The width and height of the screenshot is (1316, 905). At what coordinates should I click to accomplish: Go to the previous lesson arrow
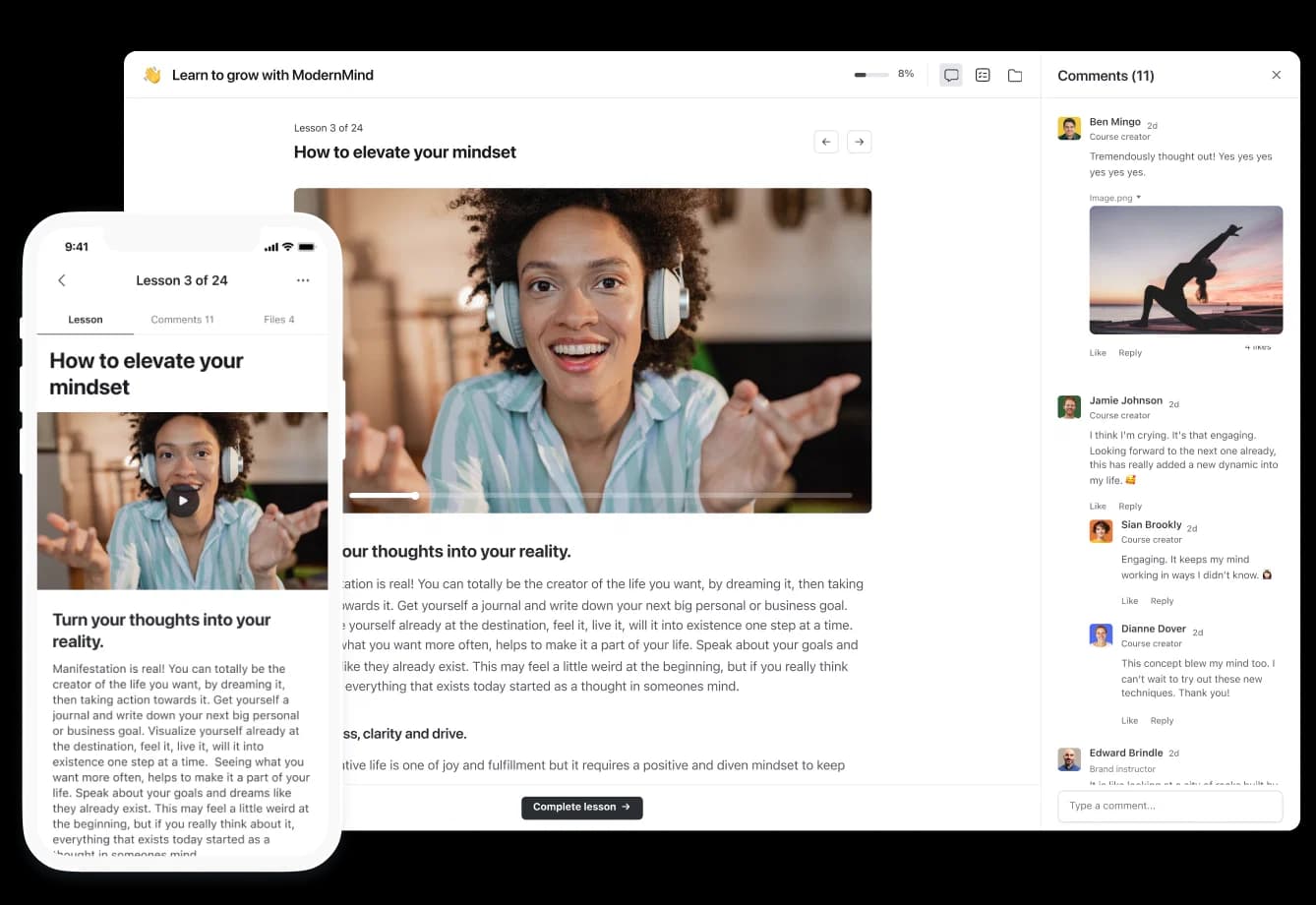(x=826, y=142)
